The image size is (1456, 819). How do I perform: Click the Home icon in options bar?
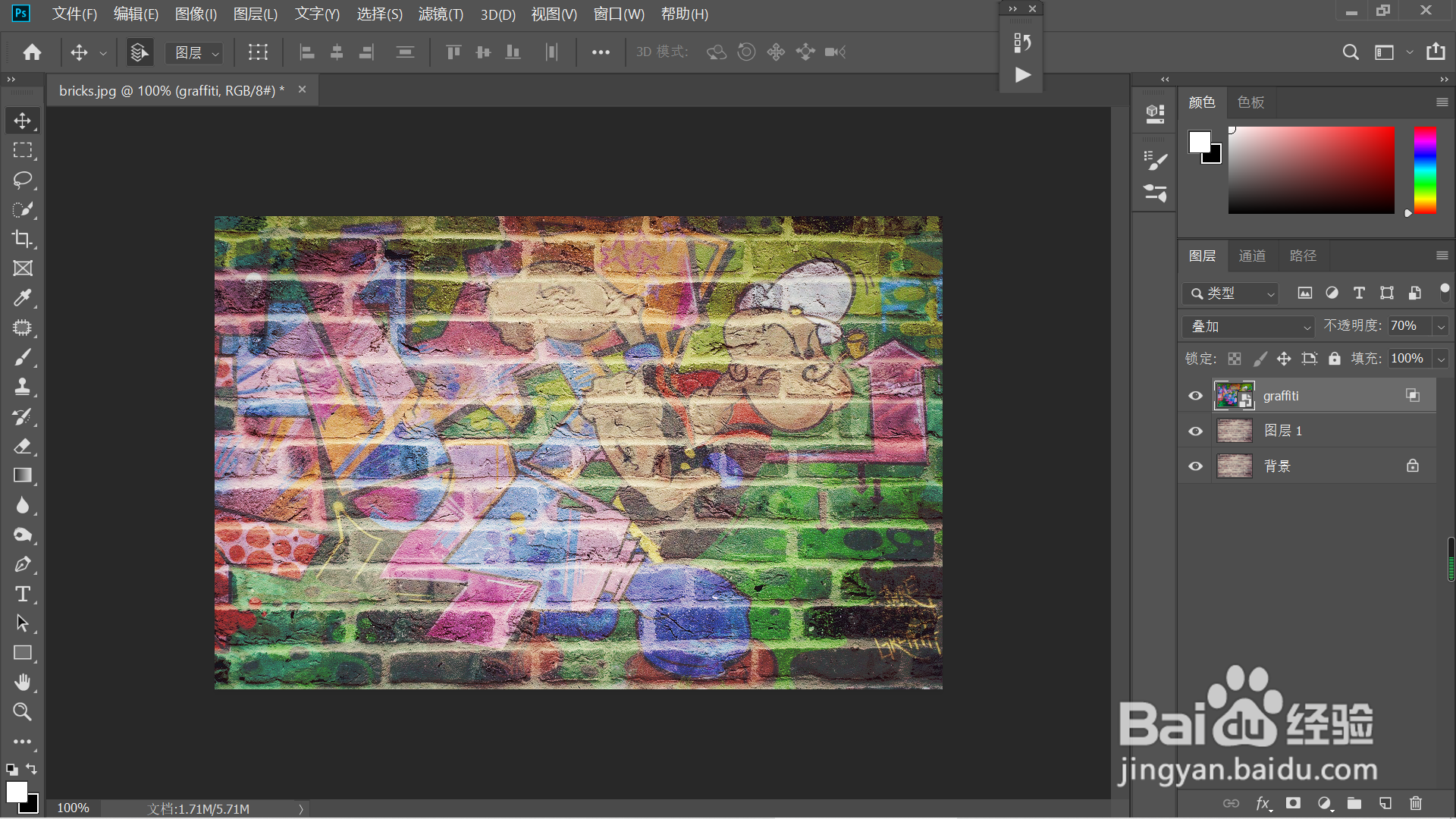tap(32, 52)
